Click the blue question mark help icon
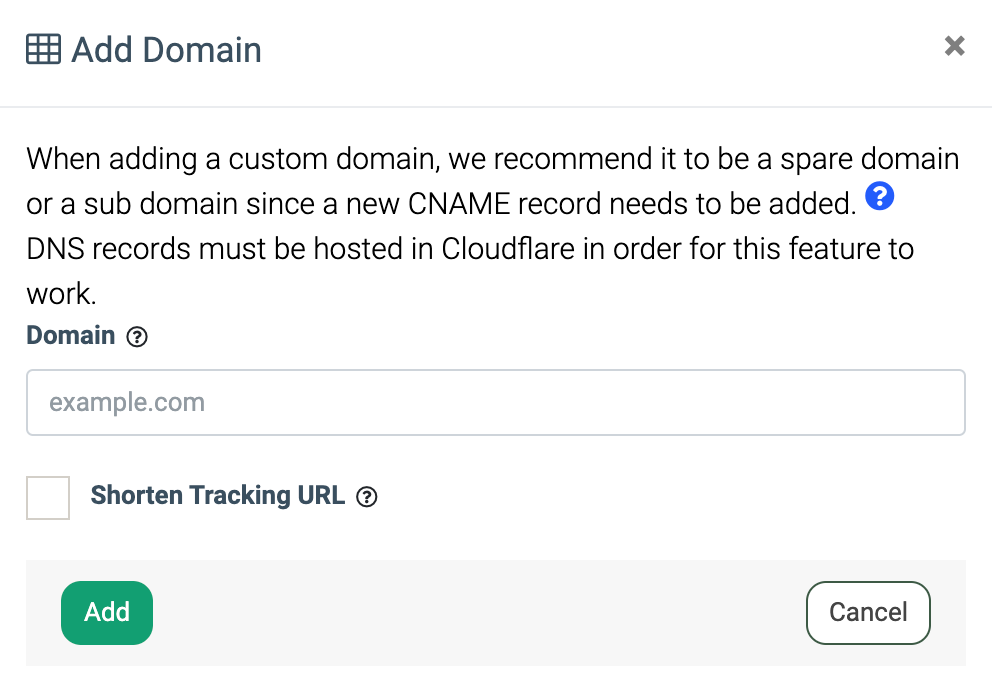This screenshot has height=692, width=992. pyautogui.click(x=879, y=197)
